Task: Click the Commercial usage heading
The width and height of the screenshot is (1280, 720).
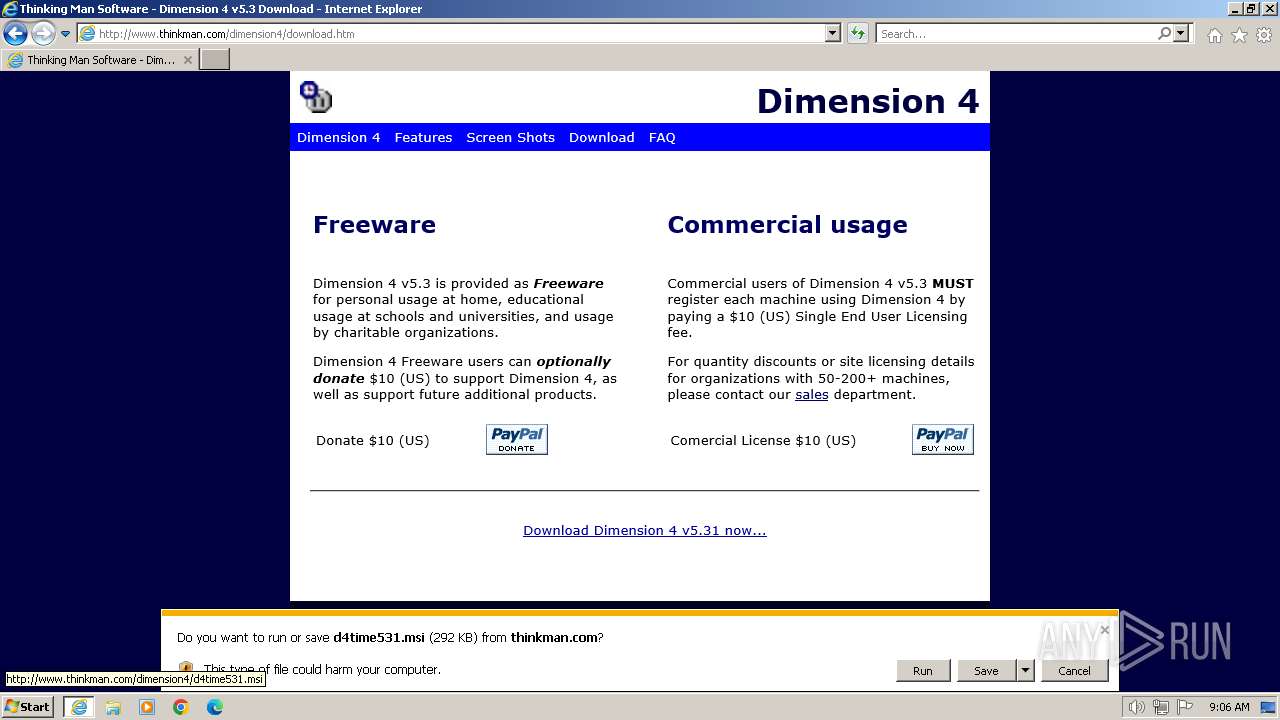Action: coord(788,225)
